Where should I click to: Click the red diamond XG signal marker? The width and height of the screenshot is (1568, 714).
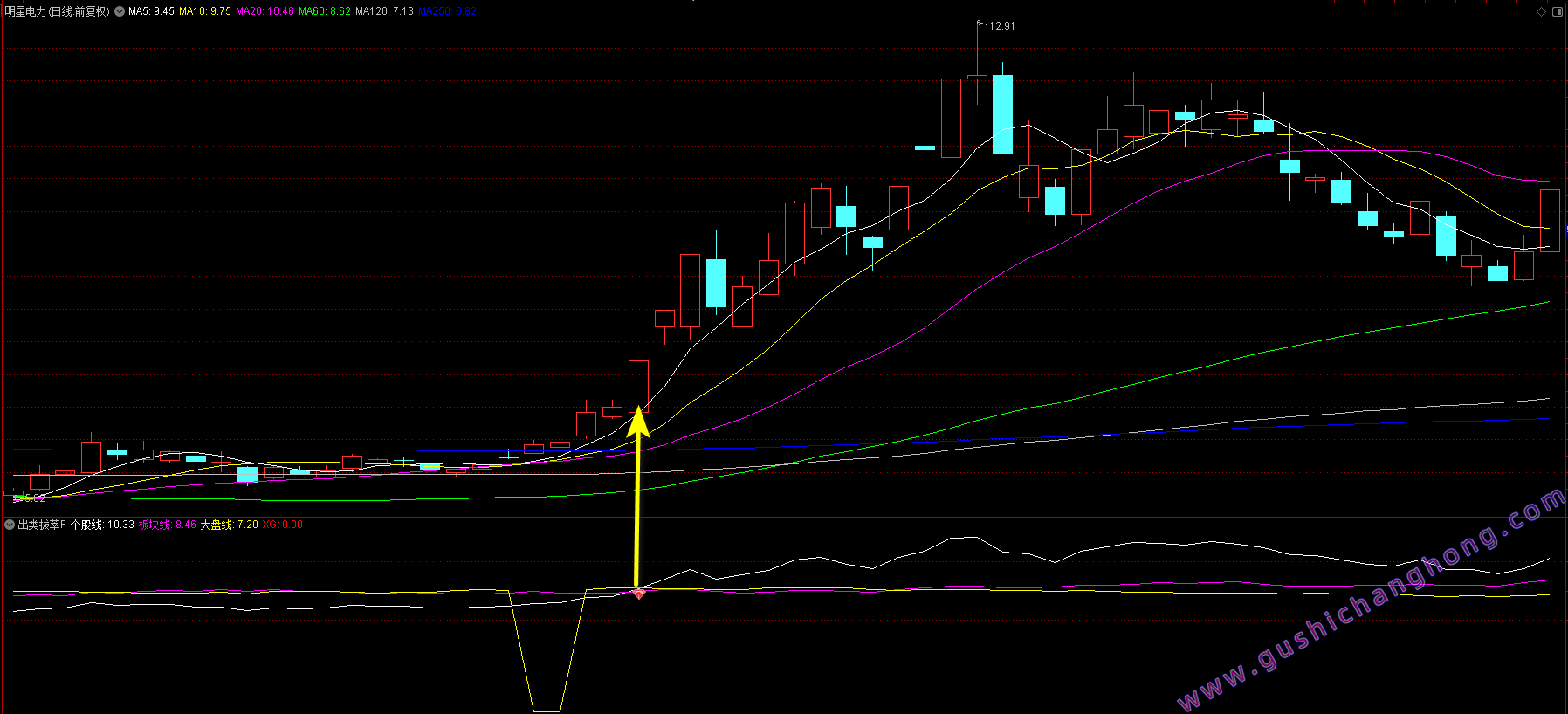639,594
